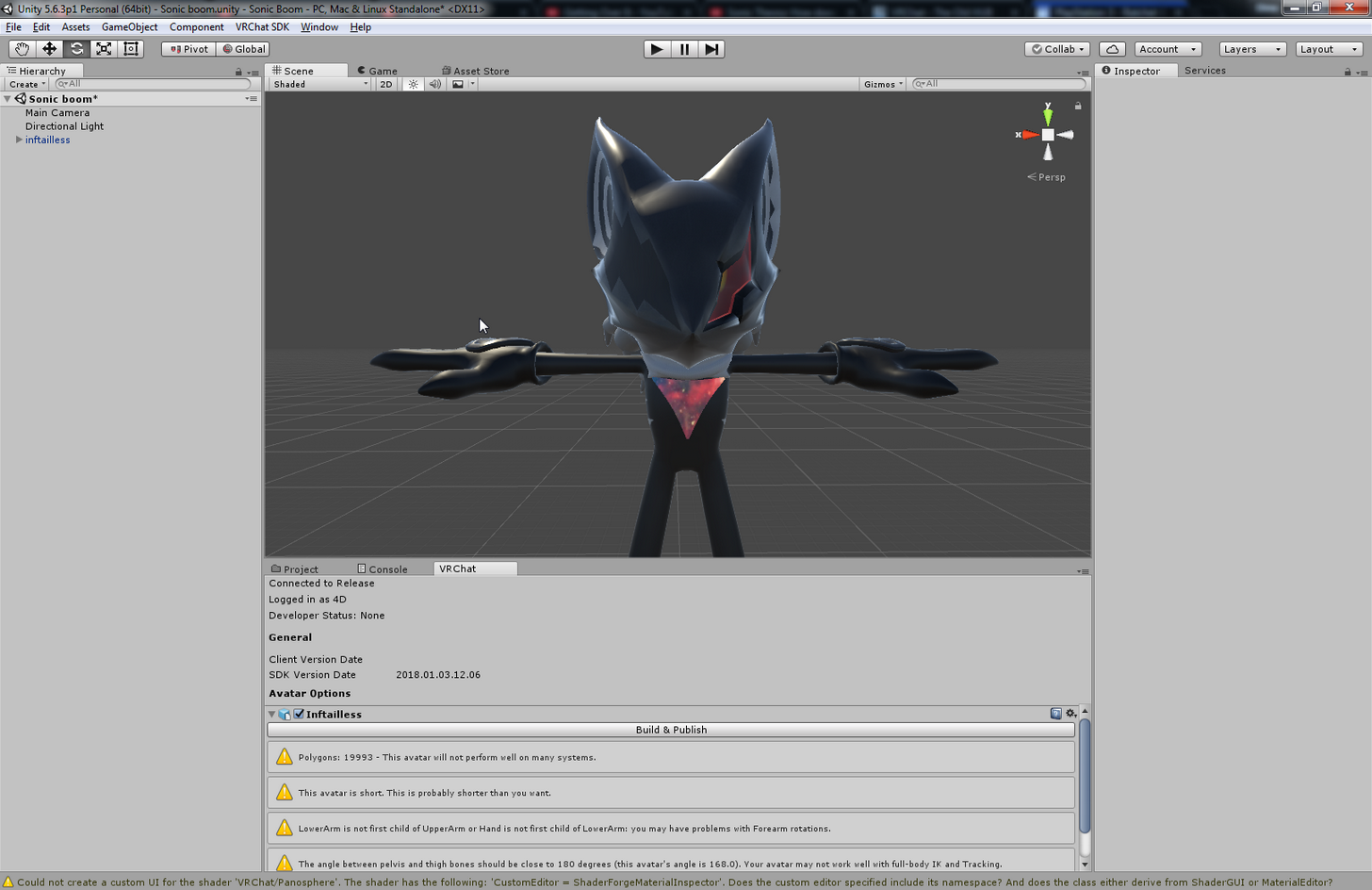Select the Move tool
Screen dimensions: 1372x890
click(49, 49)
